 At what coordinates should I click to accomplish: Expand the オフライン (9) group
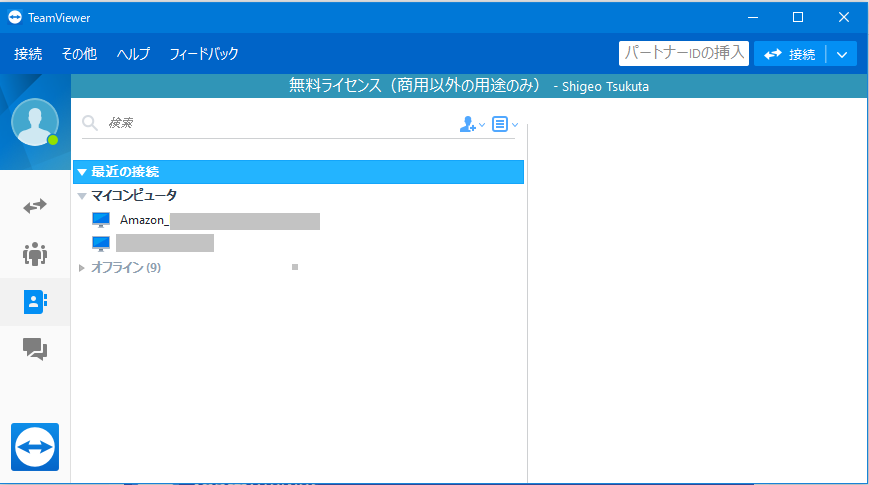pyautogui.click(x=81, y=268)
